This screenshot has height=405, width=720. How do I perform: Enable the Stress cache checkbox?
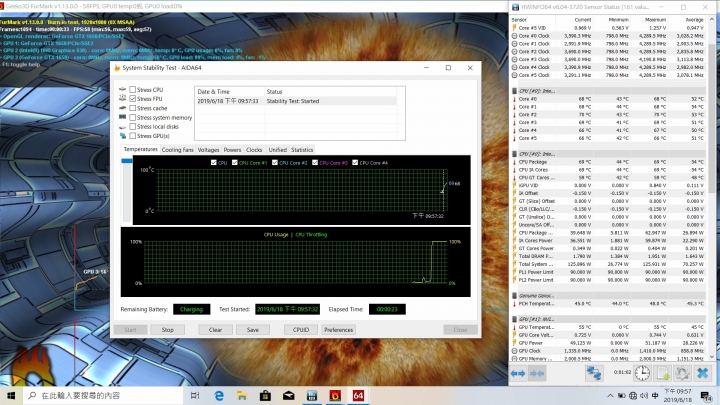click(132, 108)
